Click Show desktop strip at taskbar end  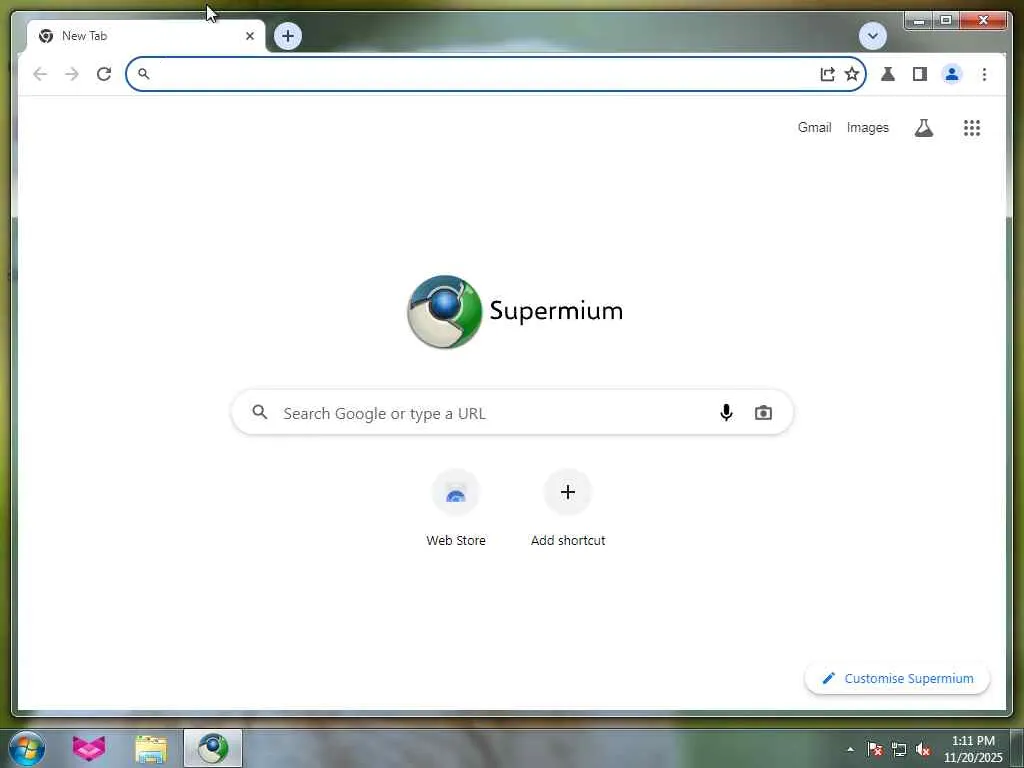(1017, 748)
